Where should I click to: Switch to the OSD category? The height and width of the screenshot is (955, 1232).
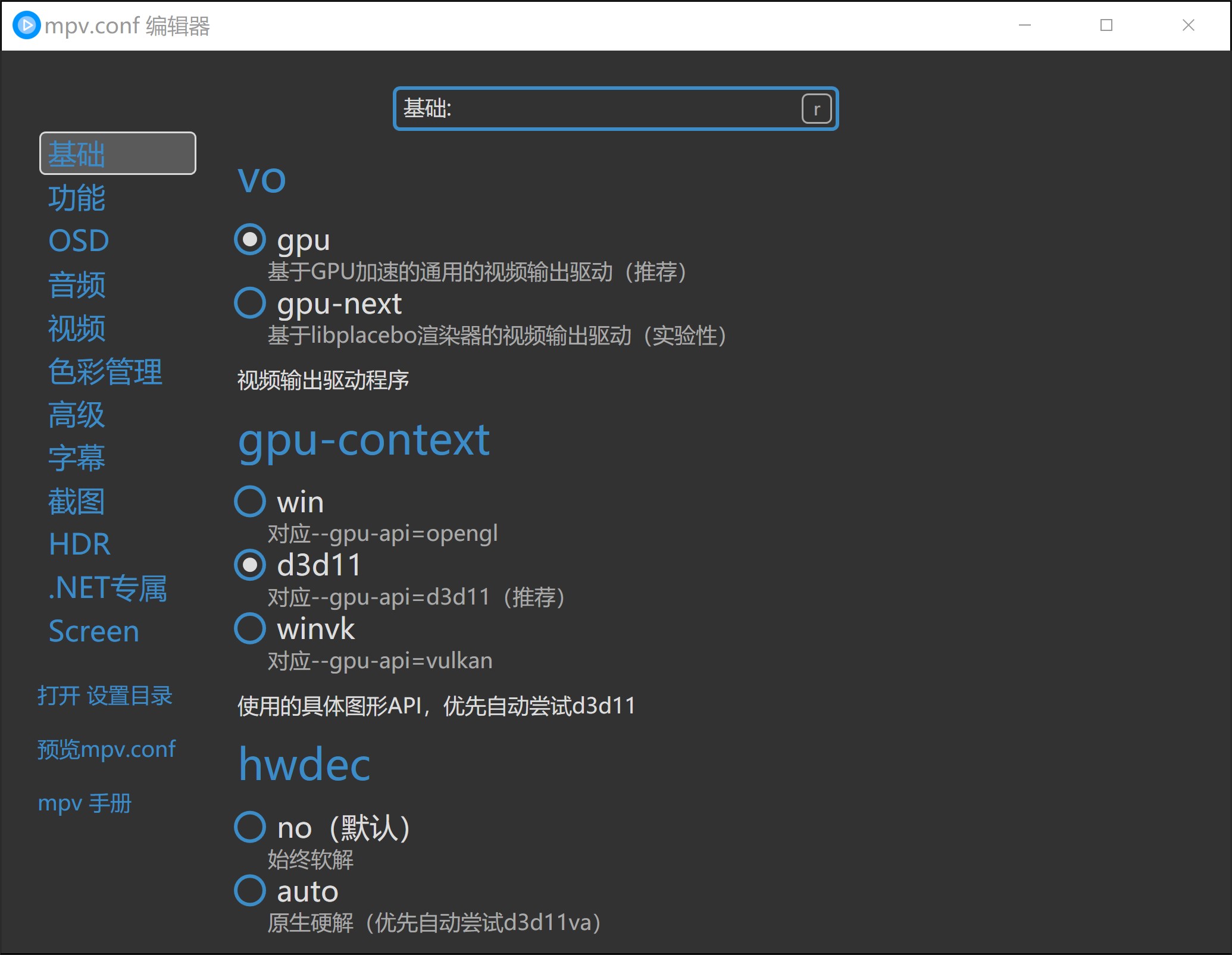[79, 241]
